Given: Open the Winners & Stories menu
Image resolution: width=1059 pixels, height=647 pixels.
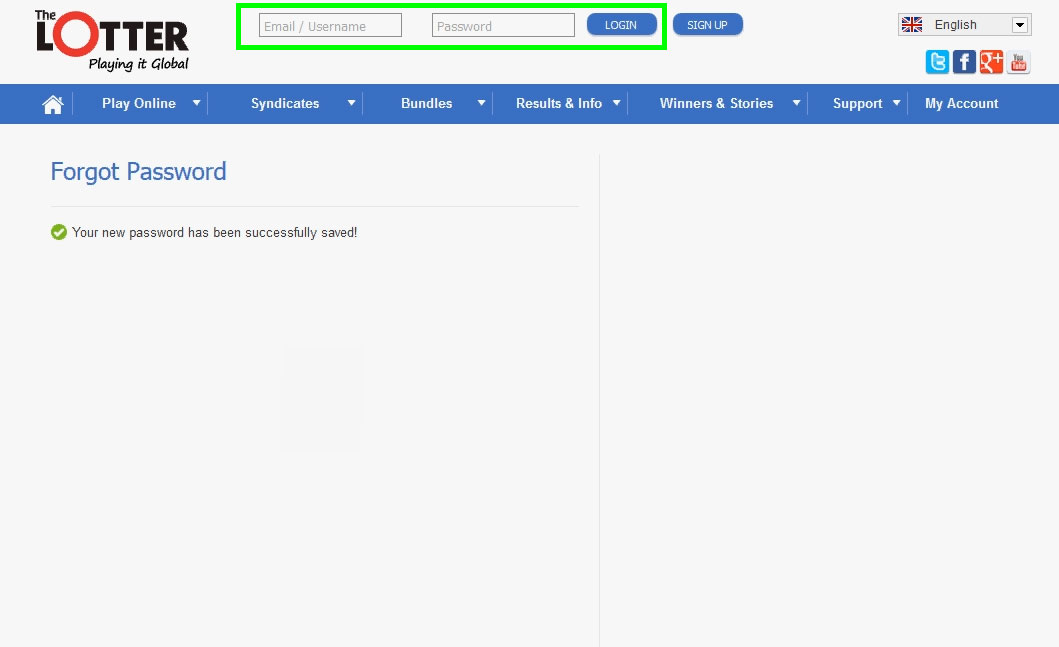Looking at the screenshot, I should [716, 103].
